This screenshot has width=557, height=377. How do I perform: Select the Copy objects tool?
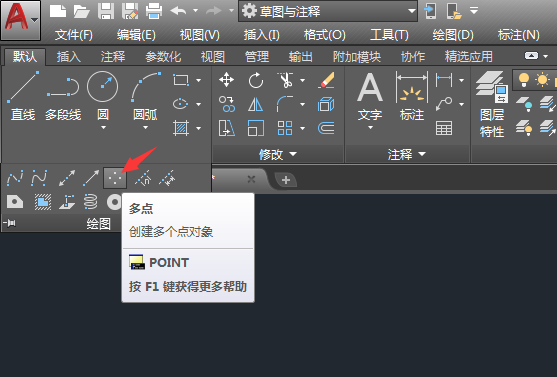pos(227,104)
